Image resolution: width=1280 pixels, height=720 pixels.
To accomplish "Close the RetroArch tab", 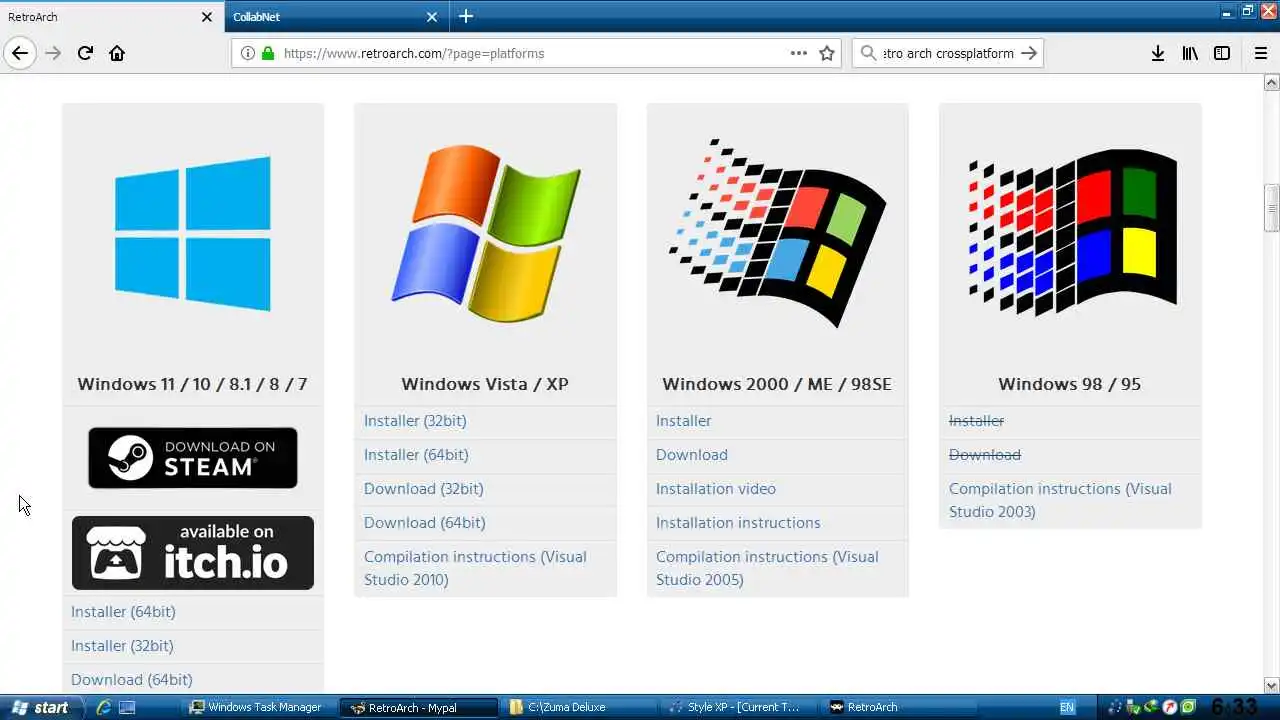I will [x=207, y=17].
